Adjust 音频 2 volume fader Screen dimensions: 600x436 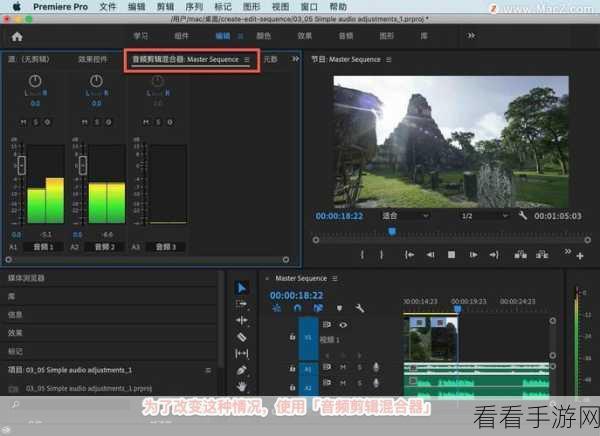pyautogui.click(x=83, y=165)
